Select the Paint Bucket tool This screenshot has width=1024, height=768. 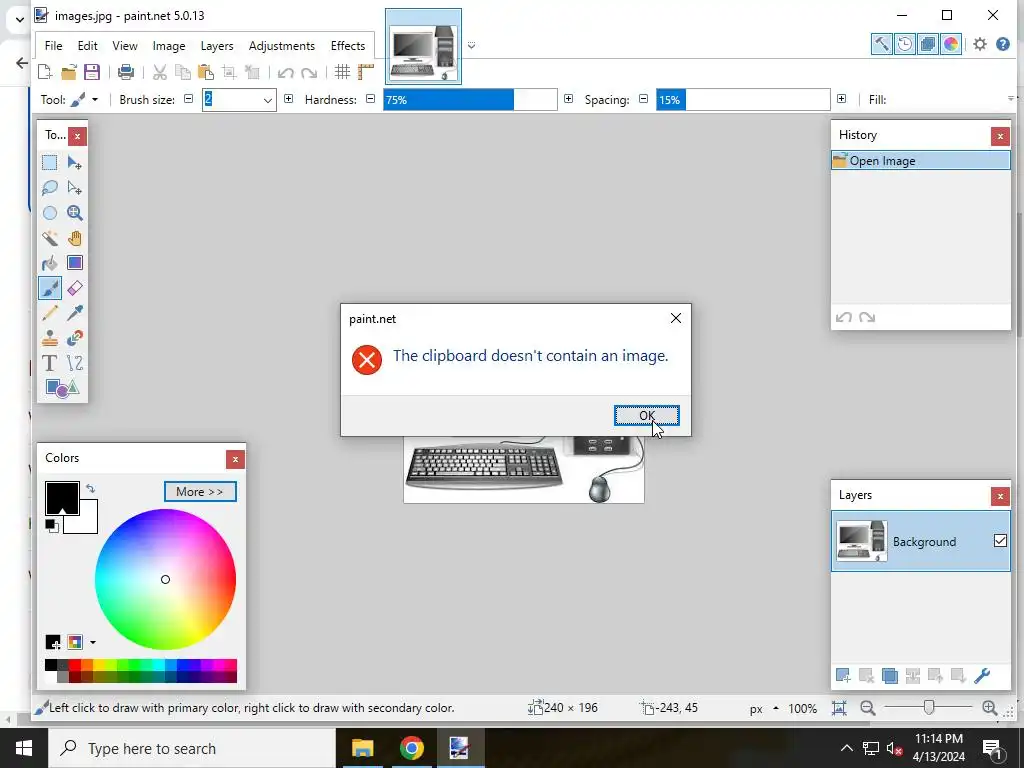[50, 263]
